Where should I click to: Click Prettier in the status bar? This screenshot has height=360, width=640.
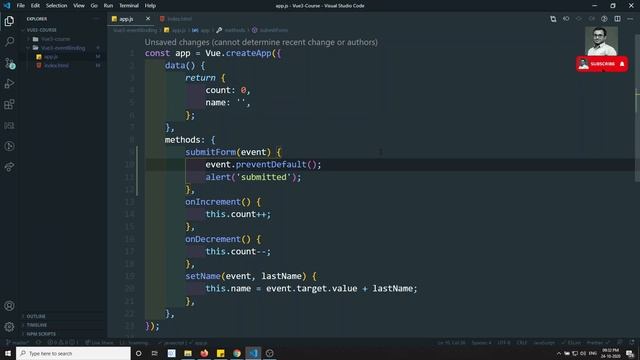pos(597,343)
